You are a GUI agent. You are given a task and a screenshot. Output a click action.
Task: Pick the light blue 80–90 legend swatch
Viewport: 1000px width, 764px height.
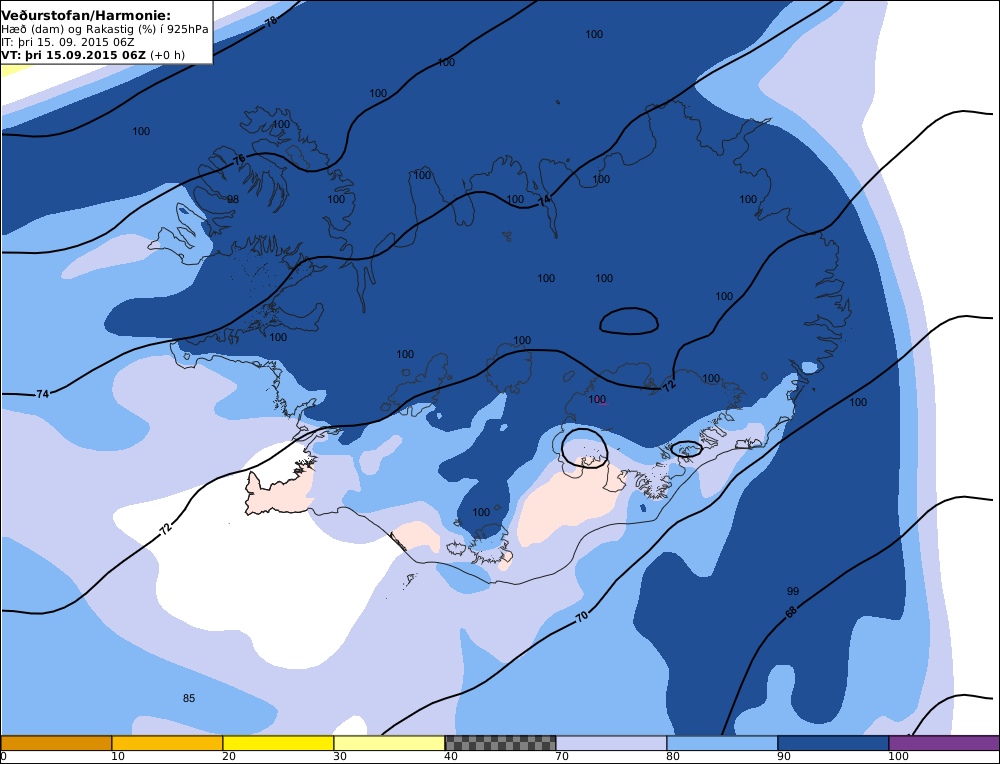[x=722, y=743]
